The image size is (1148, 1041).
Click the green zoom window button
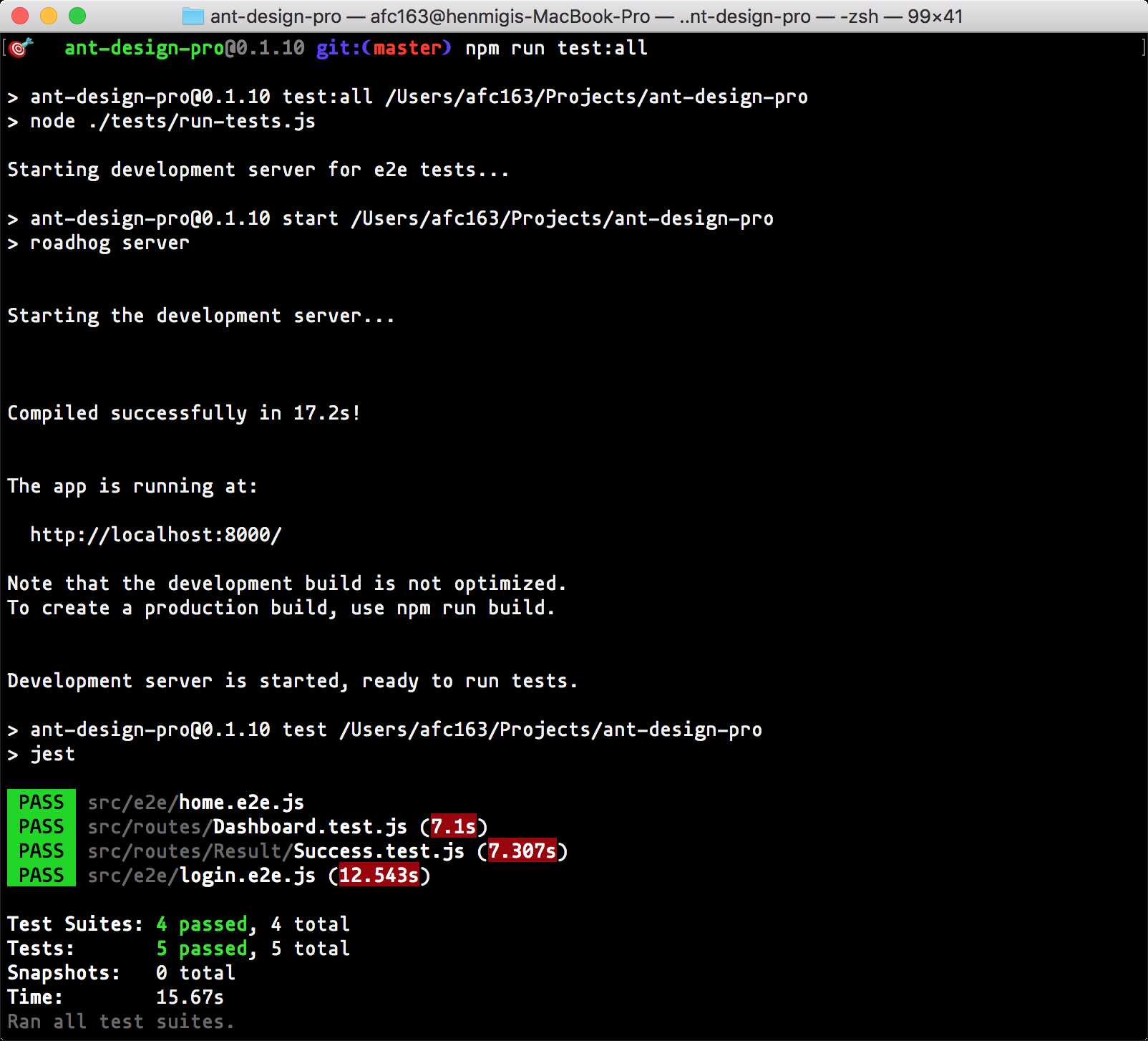point(77,16)
